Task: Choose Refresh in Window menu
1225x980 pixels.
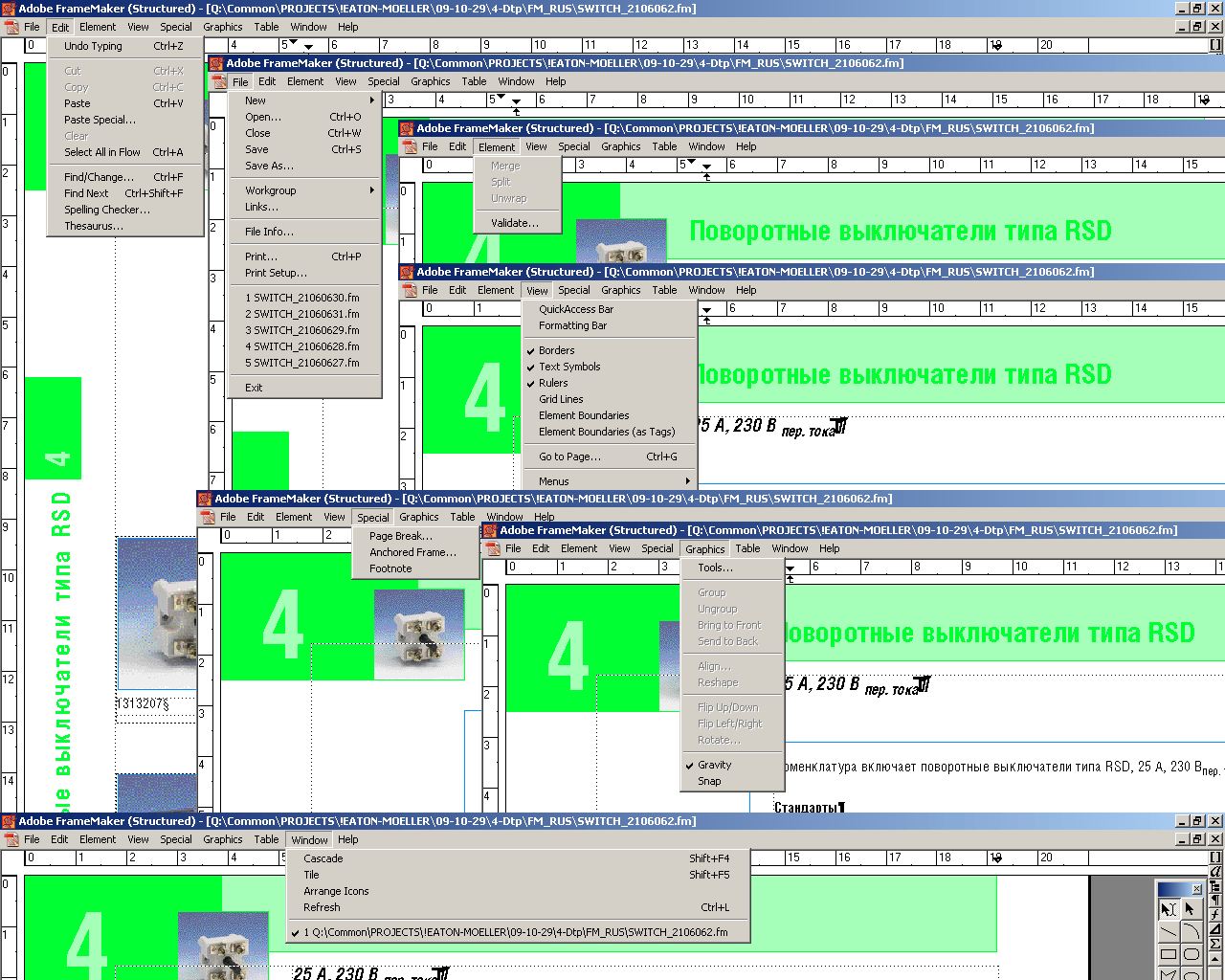Action: 518,907
